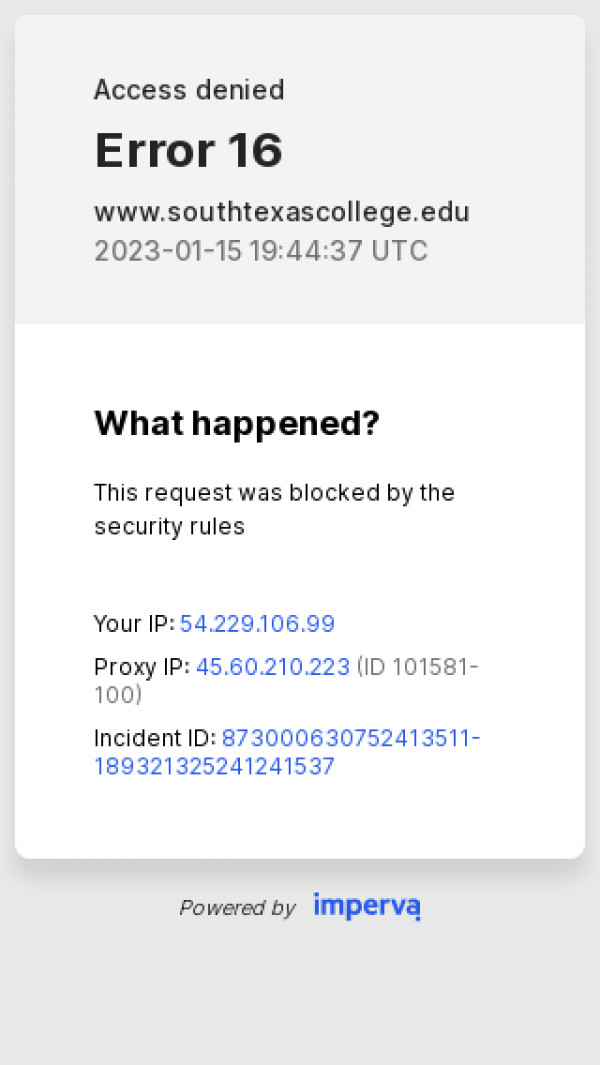This screenshot has height=1065, width=600.
Task: Click the What happened? heading
Action: tap(236, 423)
